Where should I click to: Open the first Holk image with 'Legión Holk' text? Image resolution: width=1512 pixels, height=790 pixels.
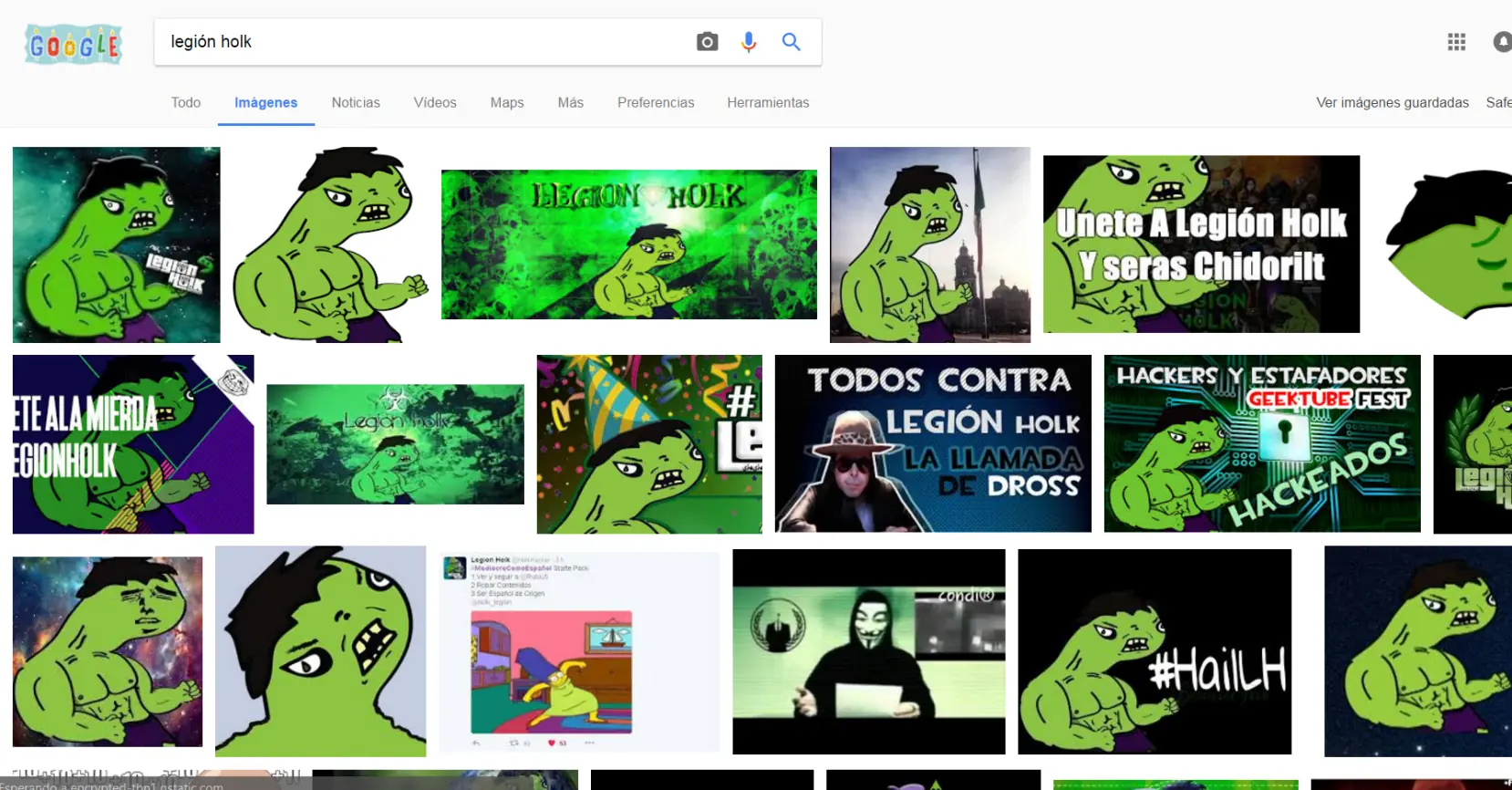coord(116,244)
